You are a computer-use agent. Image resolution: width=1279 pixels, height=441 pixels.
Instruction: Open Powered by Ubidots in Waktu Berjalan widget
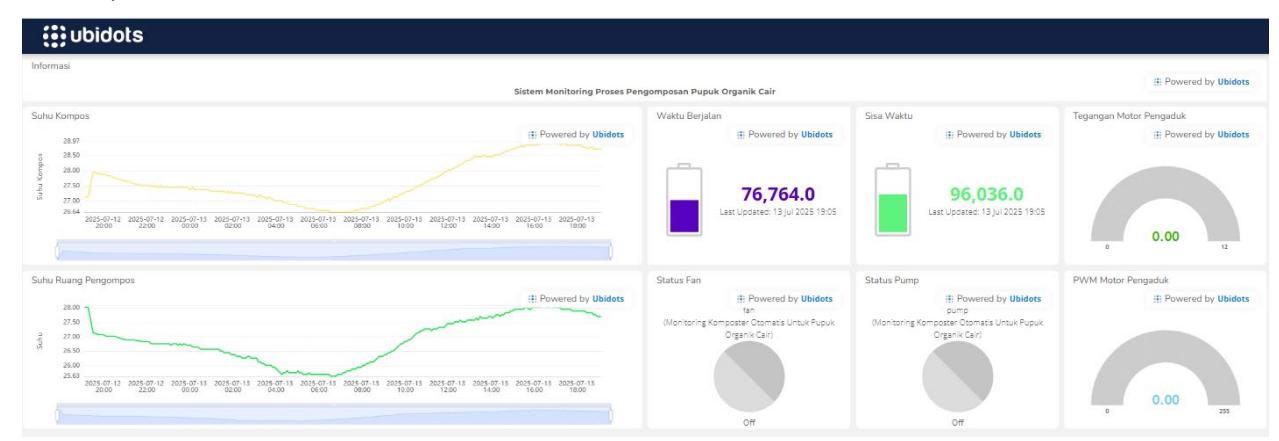pos(784,134)
